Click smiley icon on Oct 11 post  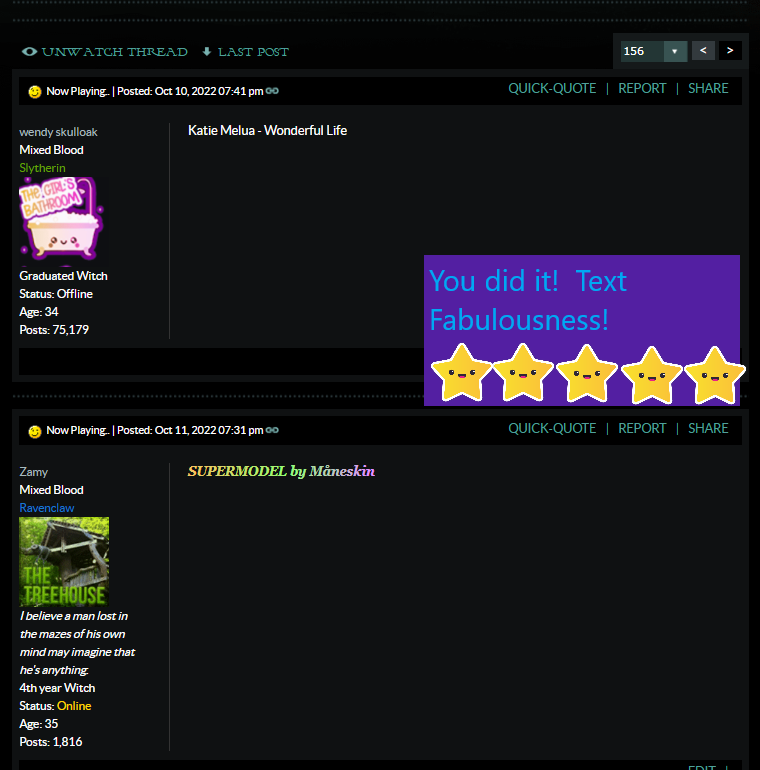pos(34,431)
